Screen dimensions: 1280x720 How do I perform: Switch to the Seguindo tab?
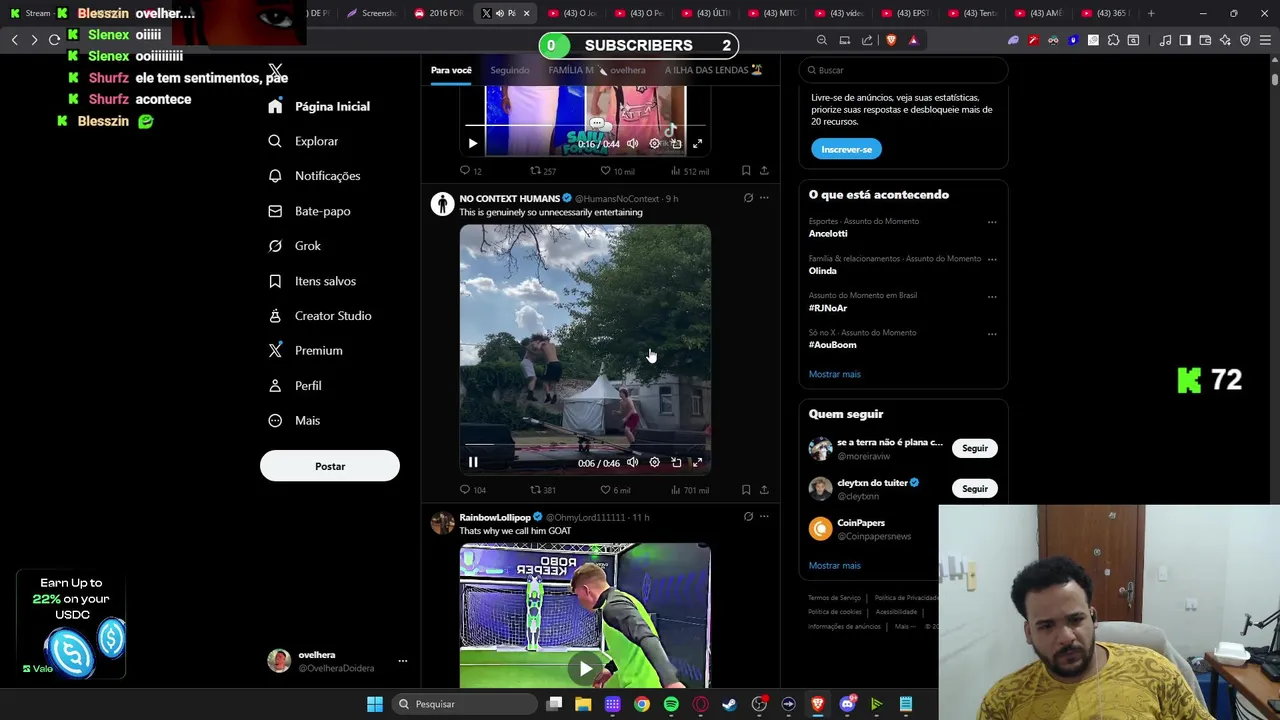[x=510, y=70]
